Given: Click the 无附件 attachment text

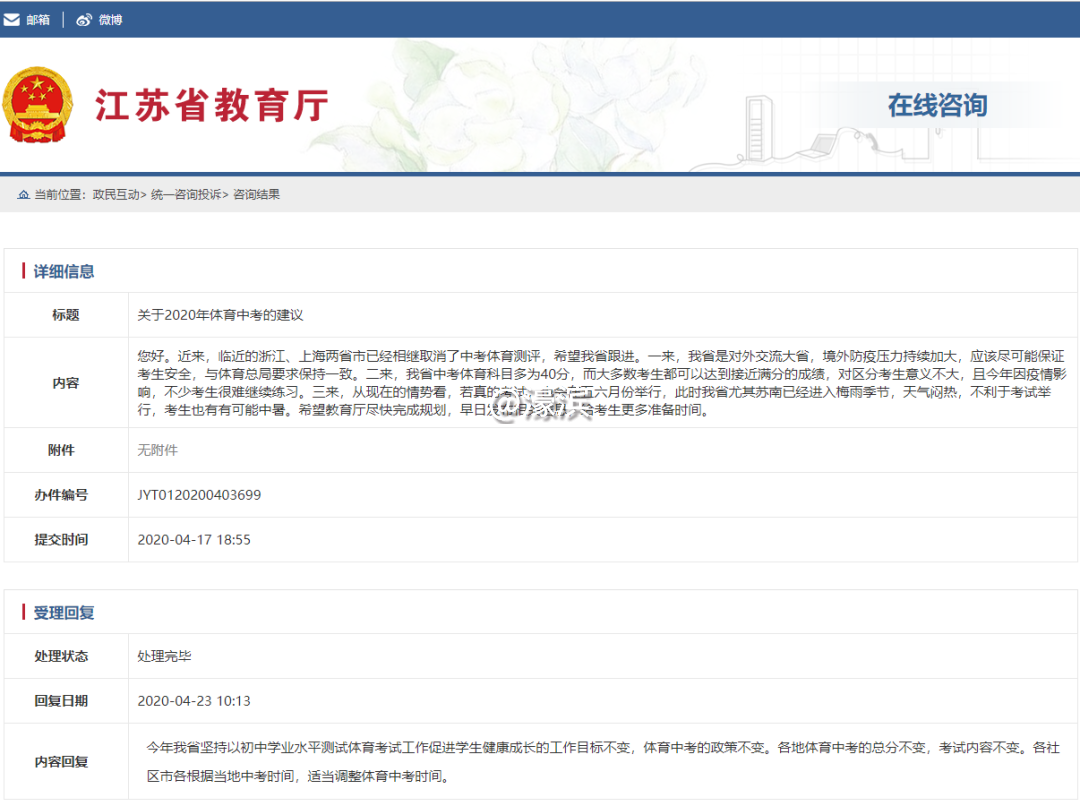Looking at the screenshot, I should pyautogui.click(x=157, y=450).
